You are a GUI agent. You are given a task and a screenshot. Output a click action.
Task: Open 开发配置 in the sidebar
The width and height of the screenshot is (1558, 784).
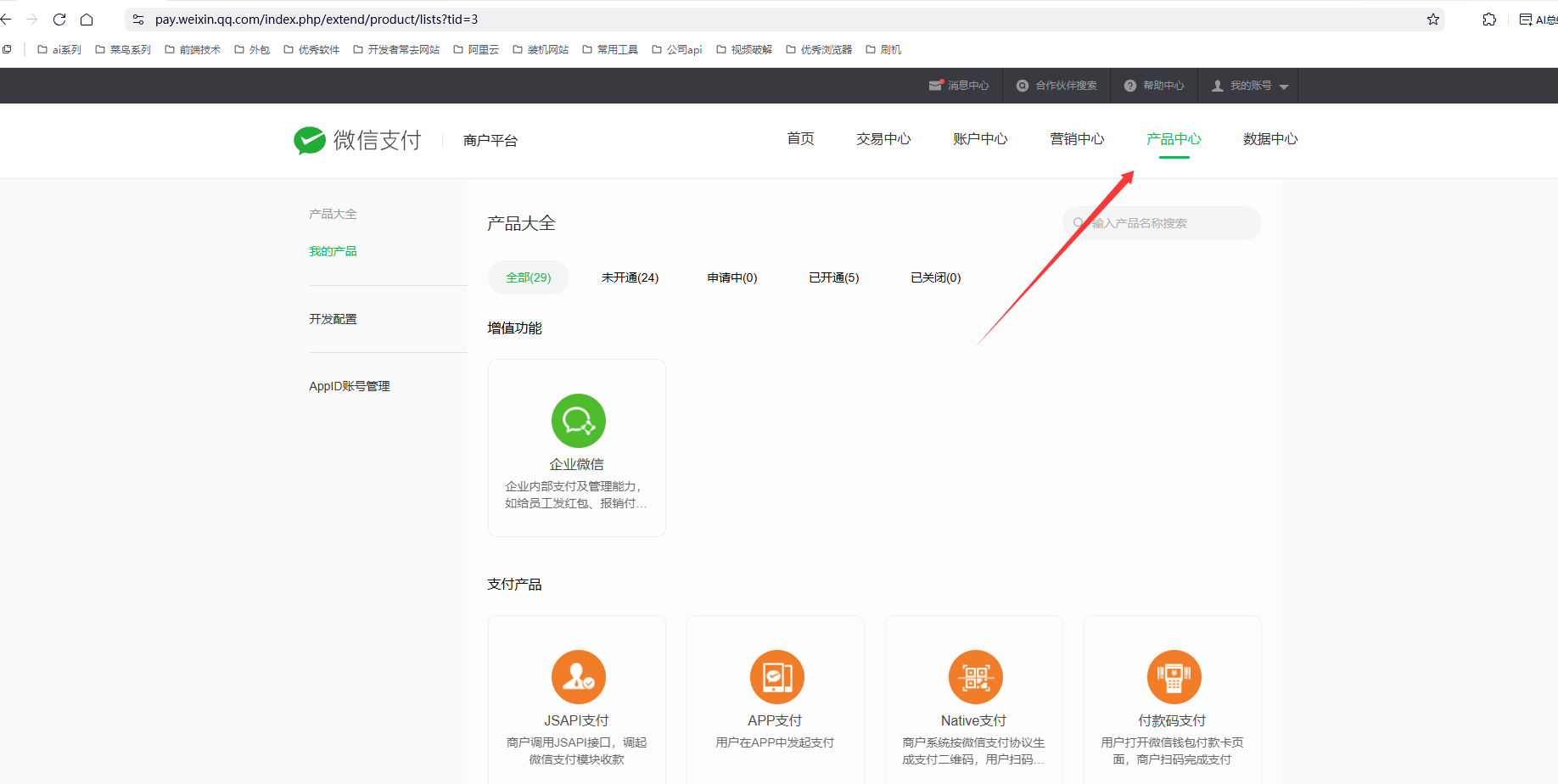(x=333, y=319)
